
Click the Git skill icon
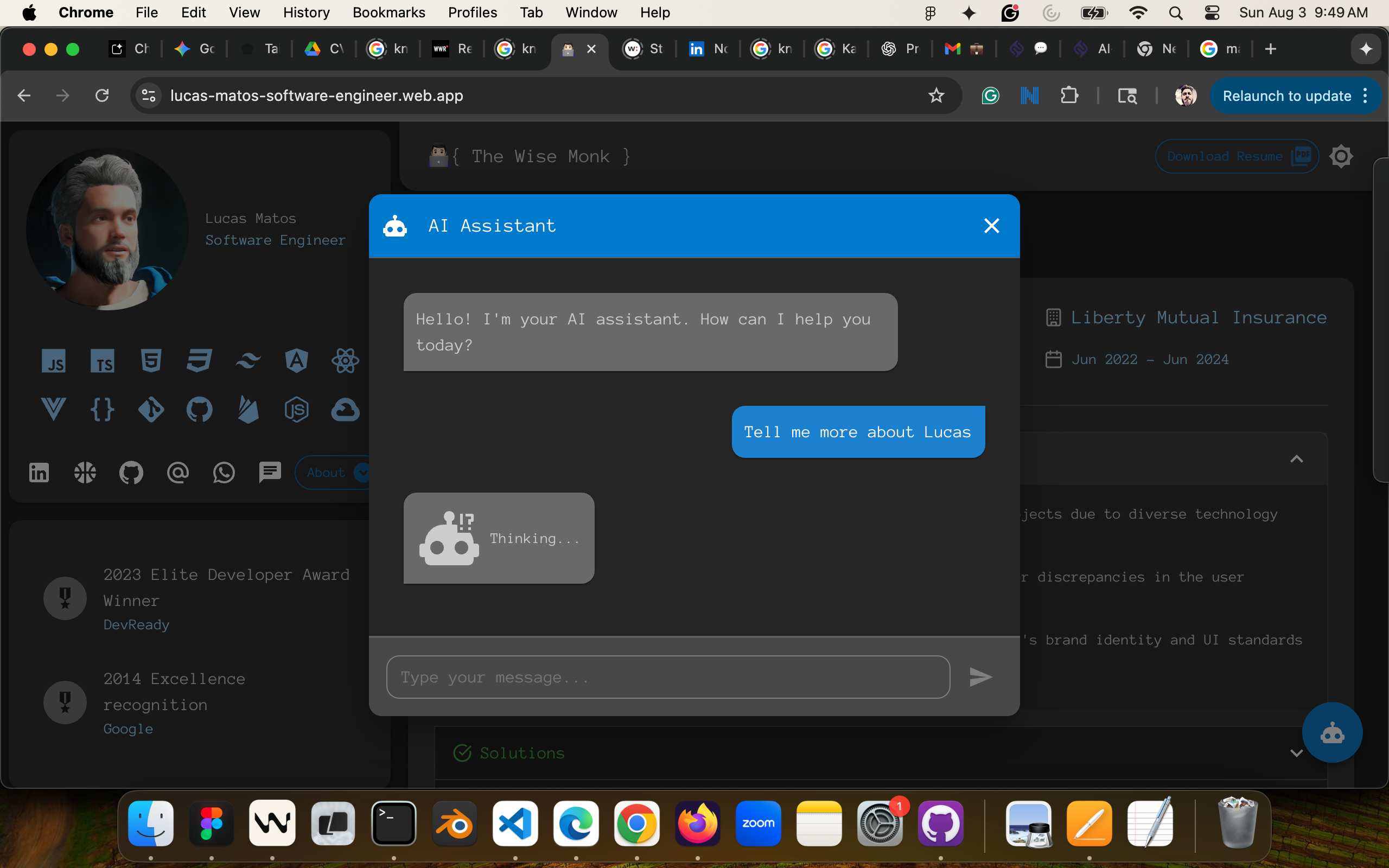(151, 409)
